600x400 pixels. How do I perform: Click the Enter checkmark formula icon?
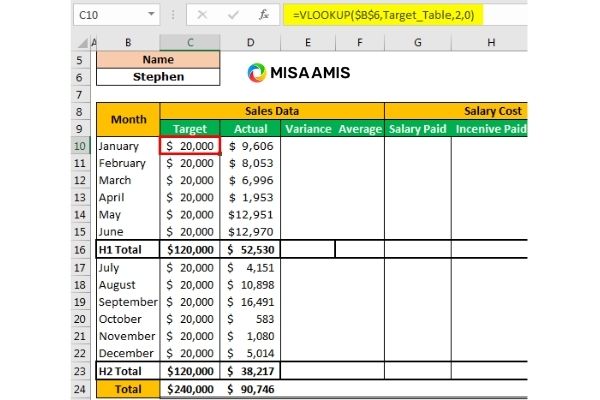point(233,15)
